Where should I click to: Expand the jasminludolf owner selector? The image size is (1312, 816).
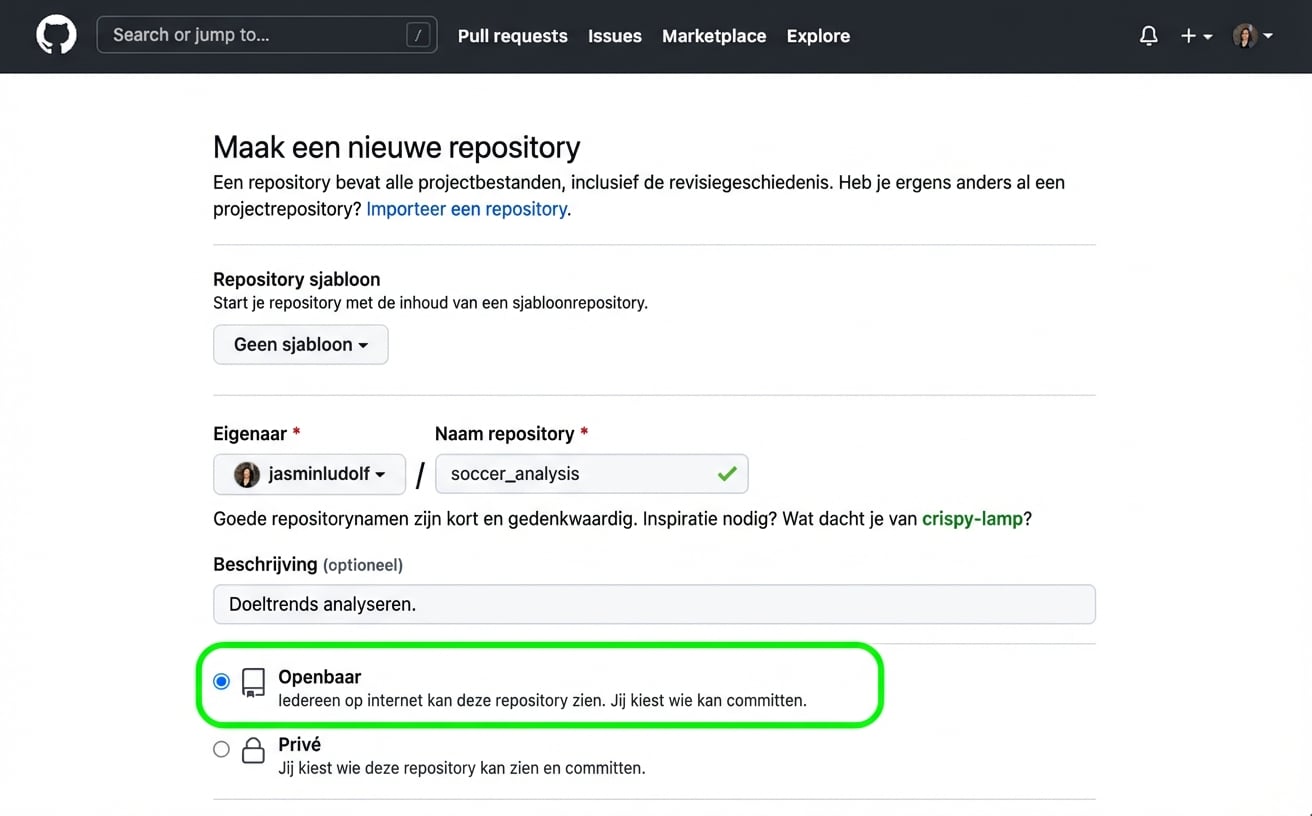point(309,473)
